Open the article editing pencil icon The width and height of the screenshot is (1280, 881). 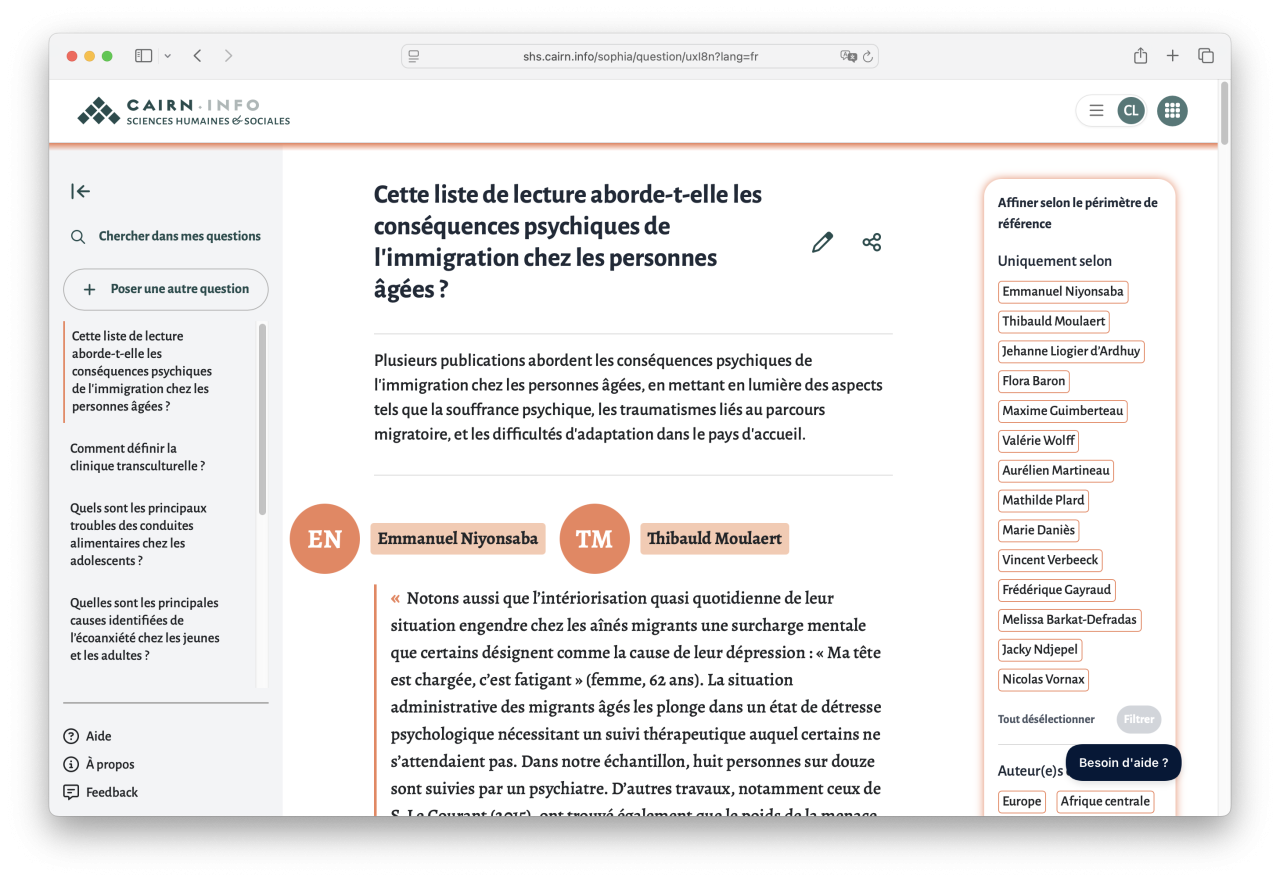coord(822,242)
